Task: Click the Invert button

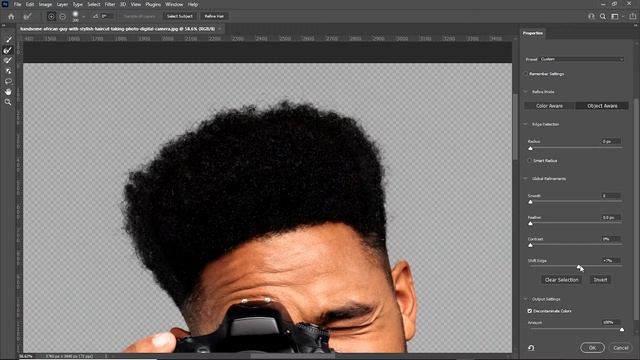Action: (x=600, y=280)
